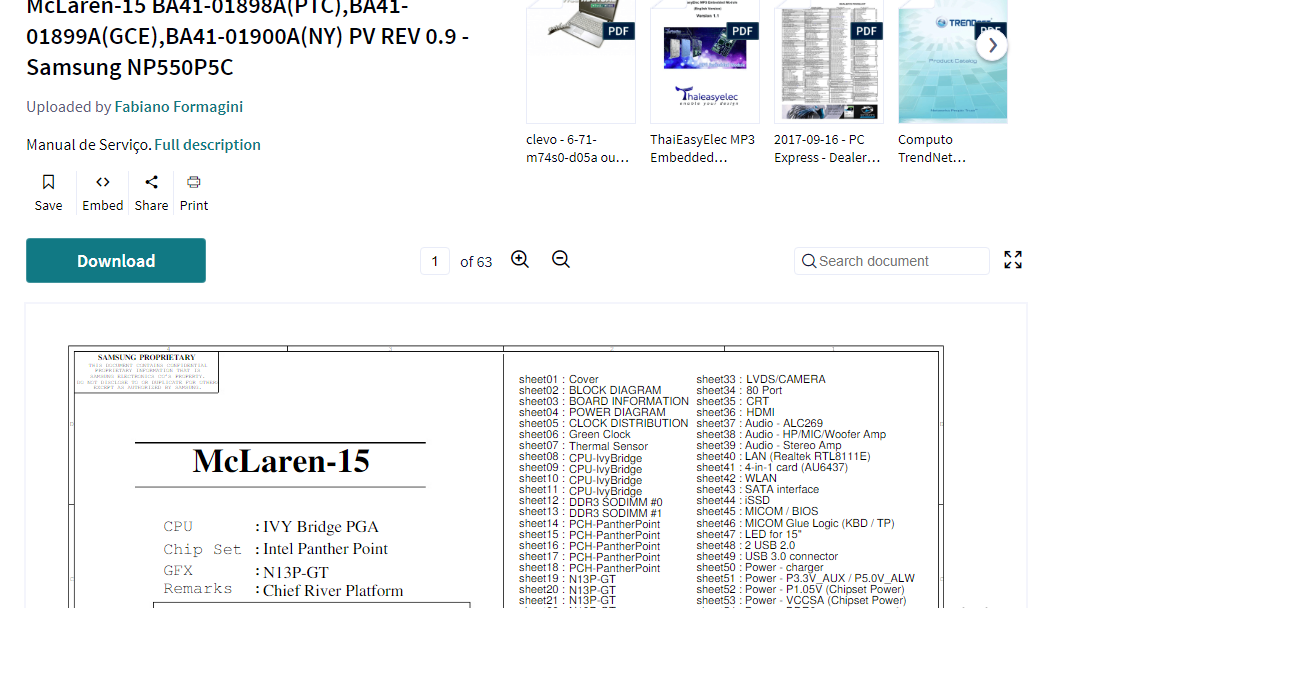Open ThaiEasyElec MP3 Embedded document thumbnail

click(x=705, y=61)
